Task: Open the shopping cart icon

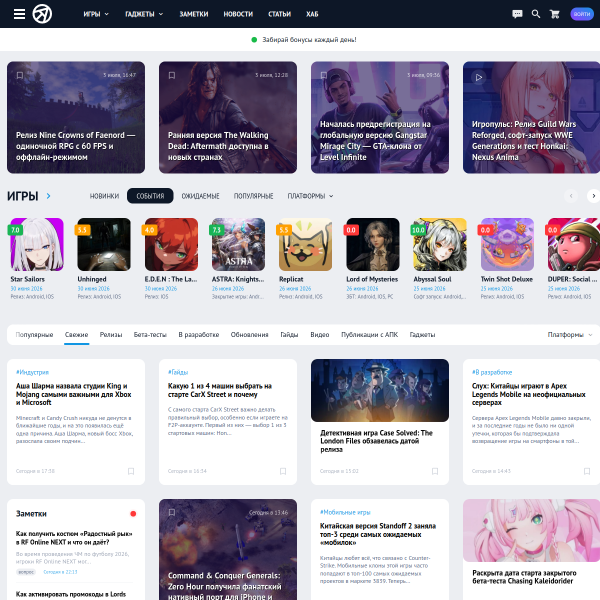Action: coord(554,14)
